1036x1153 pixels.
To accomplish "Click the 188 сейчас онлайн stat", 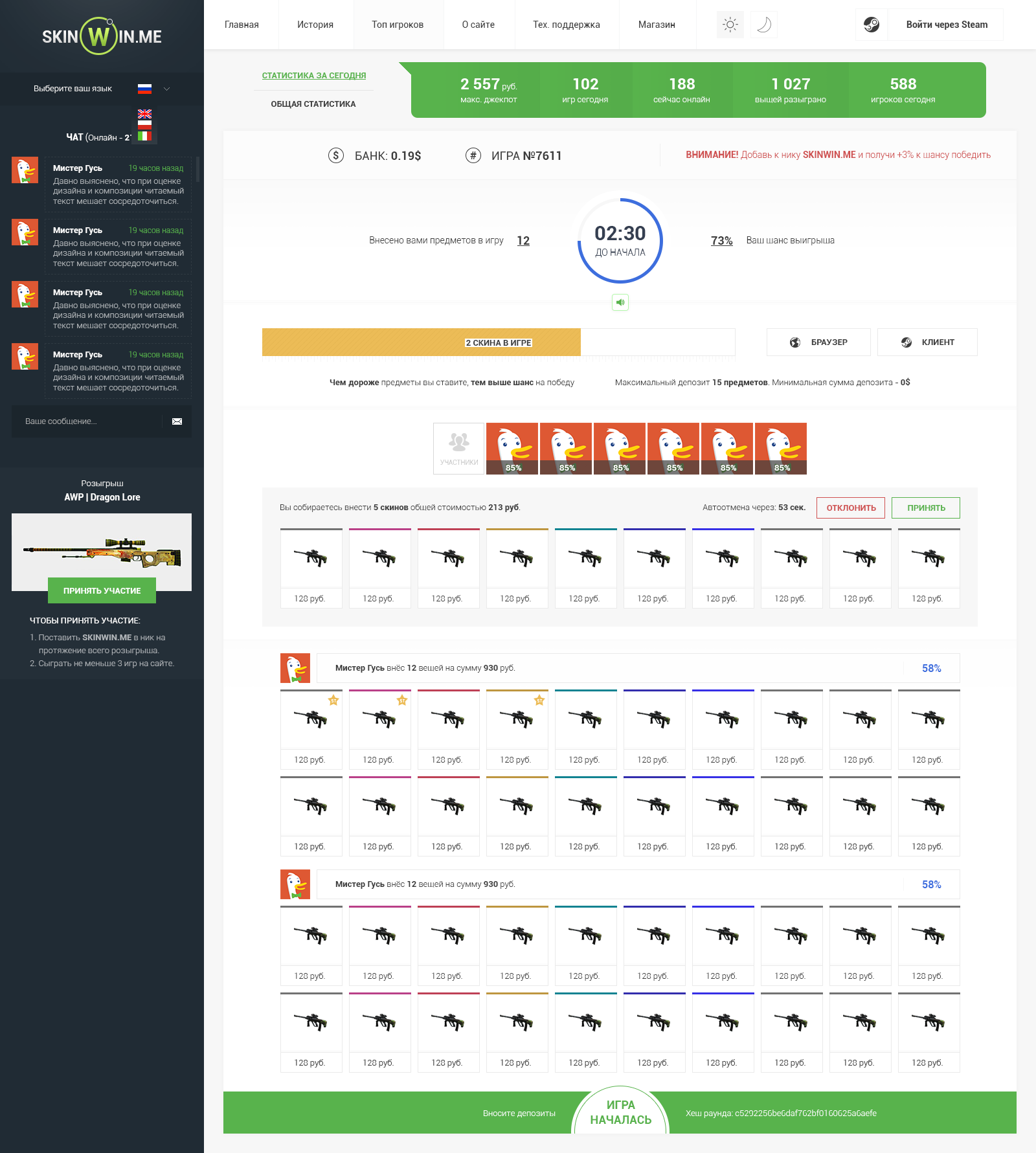I will pyautogui.click(x=682, y=90).
